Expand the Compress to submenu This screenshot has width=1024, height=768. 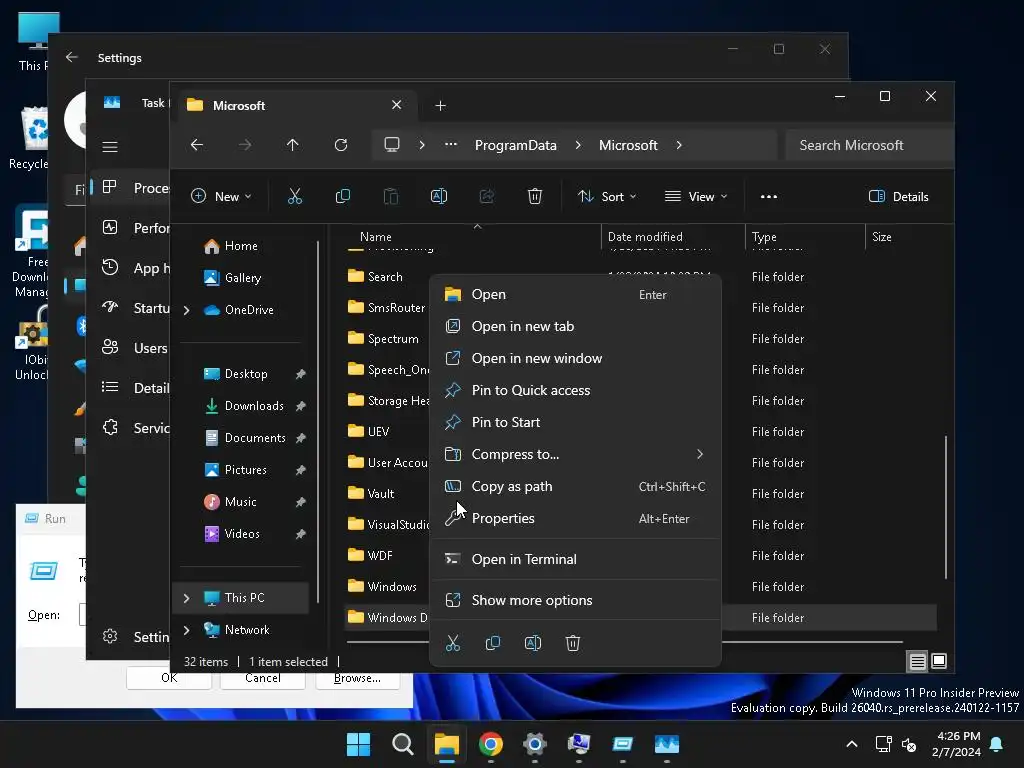(x=700, y=454)
